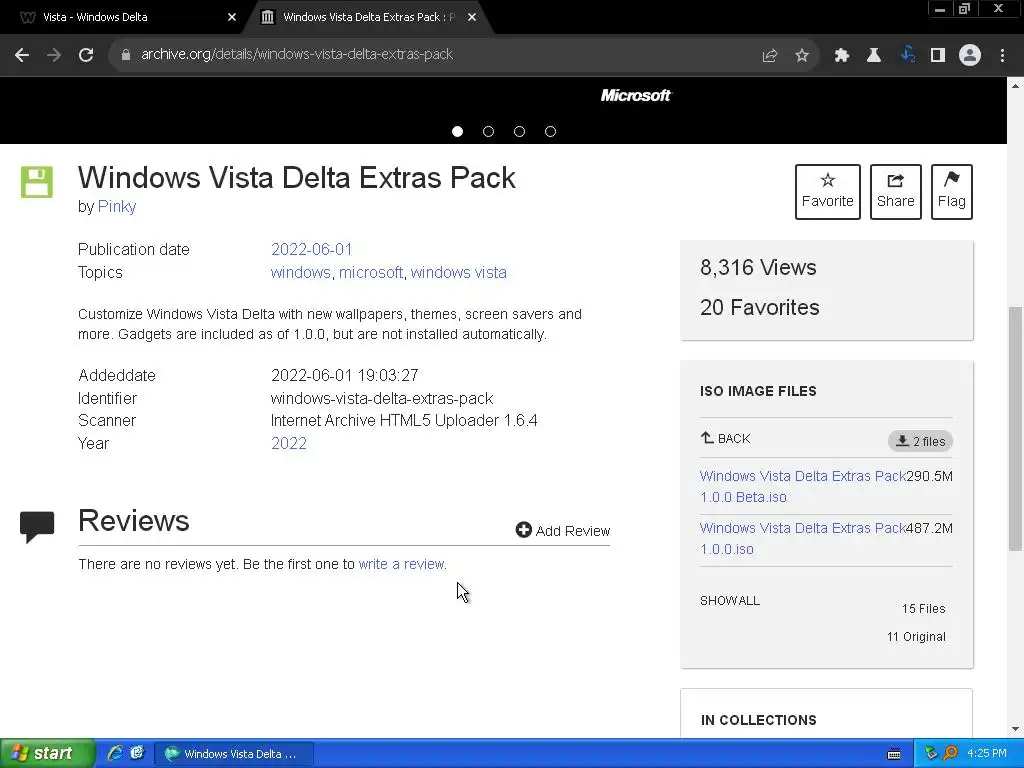Click the Reviews speech bubble icon
1024x768 pixels.
point(37,526)
